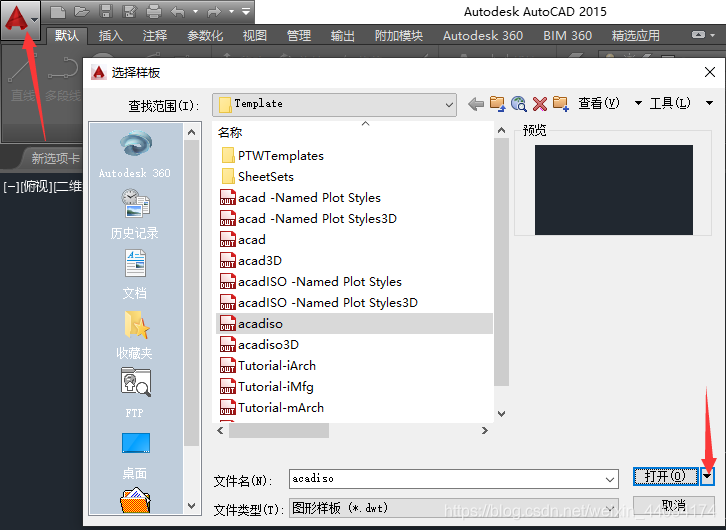Screen dimensions: 726x530
Task: Open the PTWTemplates folder
Action: tap(272, 156)
